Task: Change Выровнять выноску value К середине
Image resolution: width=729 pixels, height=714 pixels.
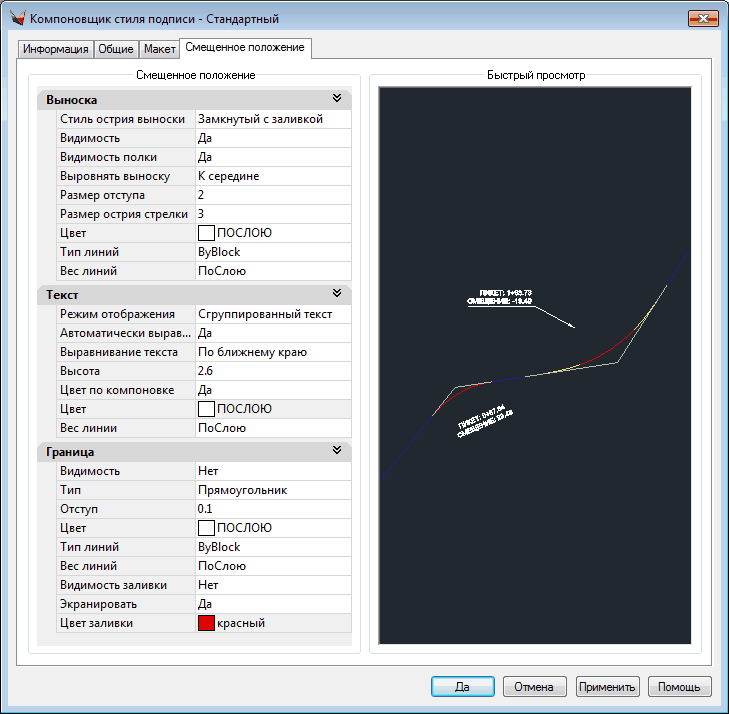Action: click(x=273, y=176)
